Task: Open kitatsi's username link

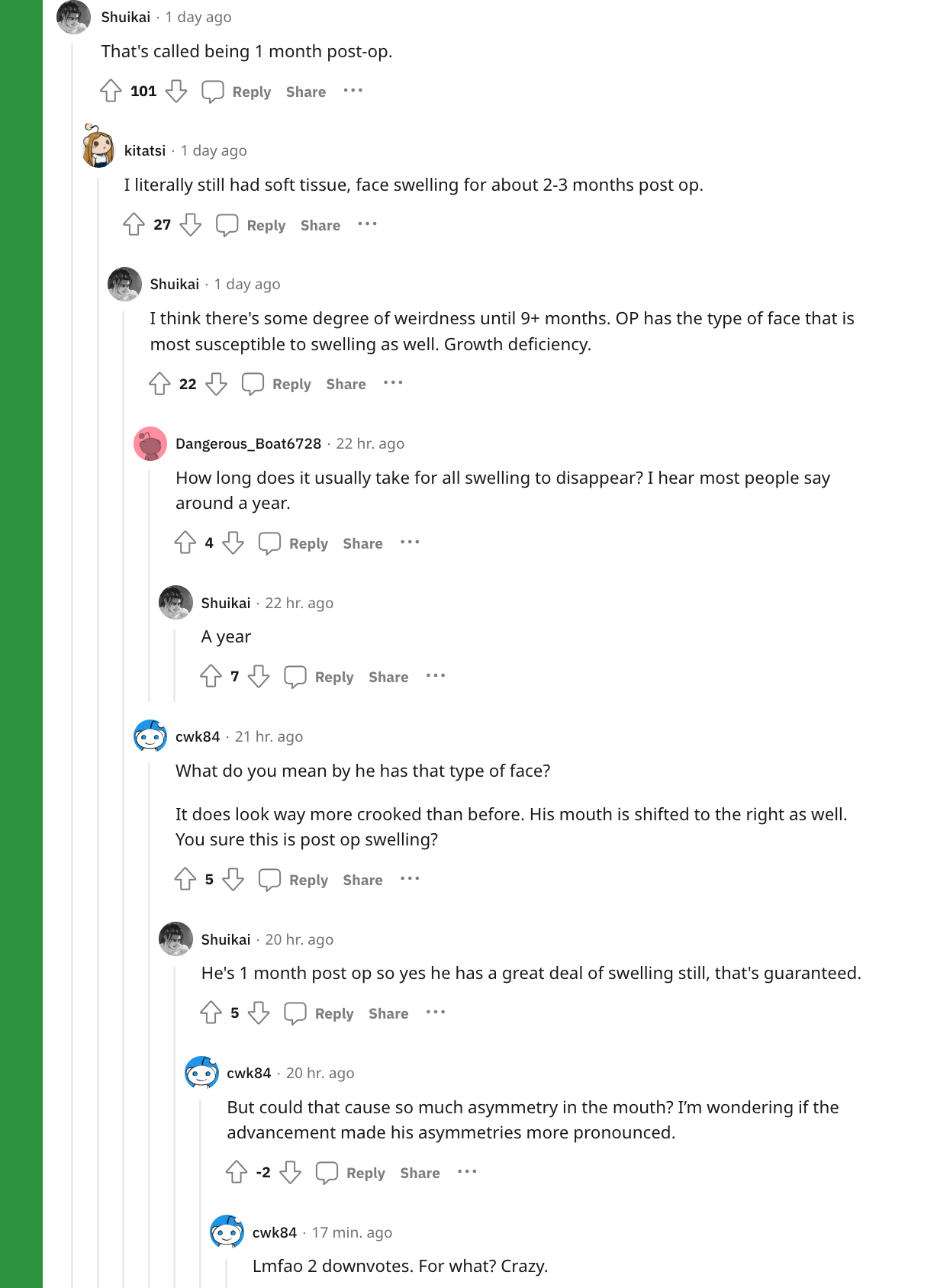Action: click(x=145, y=150)
